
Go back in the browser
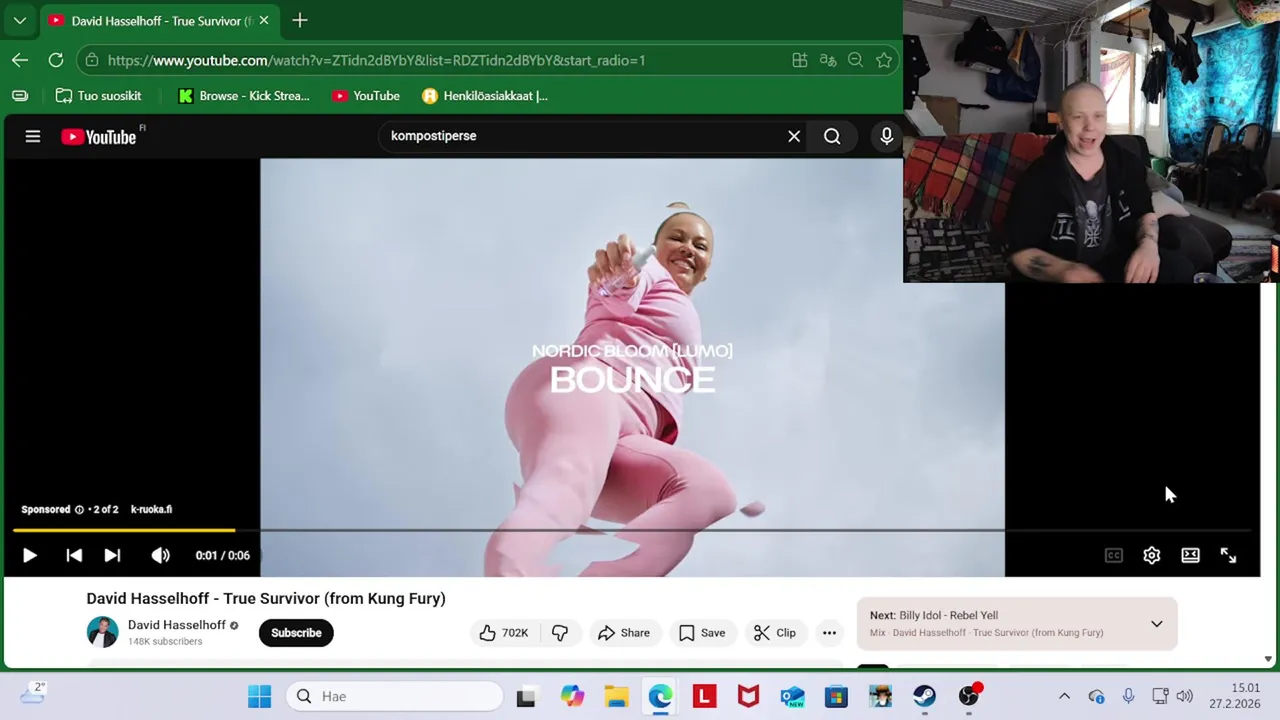tap(20, 60)
